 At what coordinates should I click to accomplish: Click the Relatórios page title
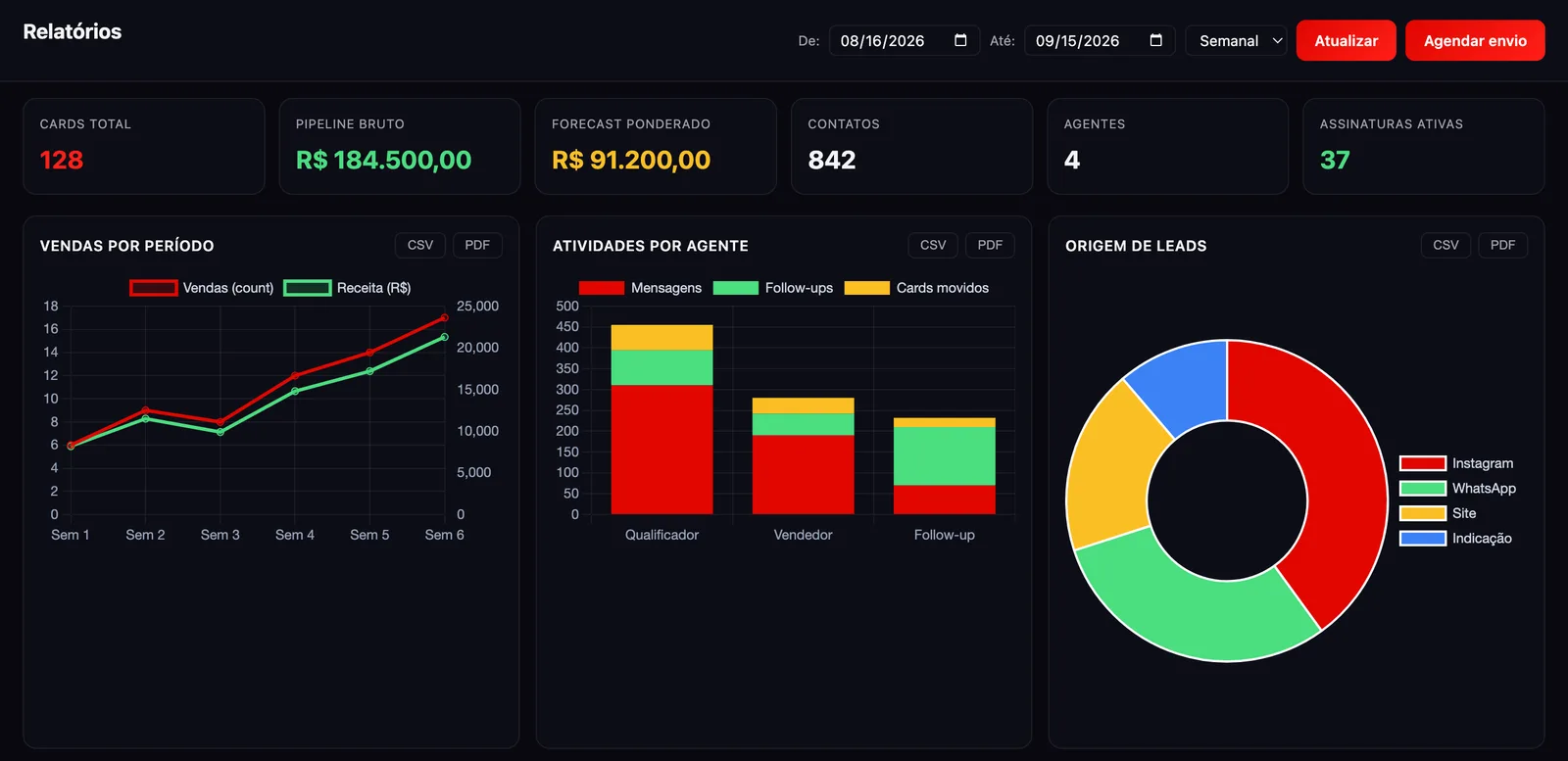pos(73,31)
